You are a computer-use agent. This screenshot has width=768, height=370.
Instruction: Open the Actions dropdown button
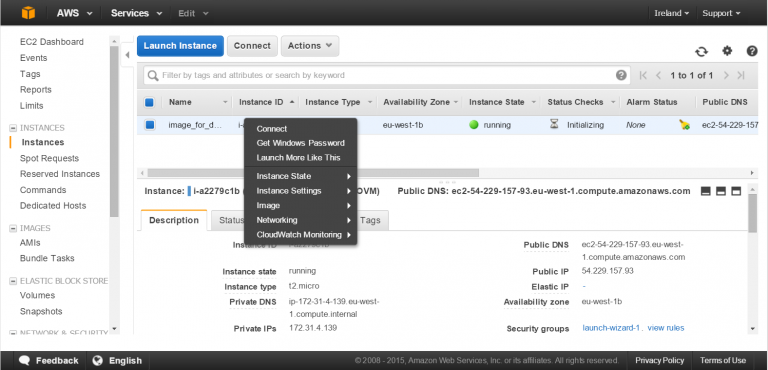(x=310, y=46)
